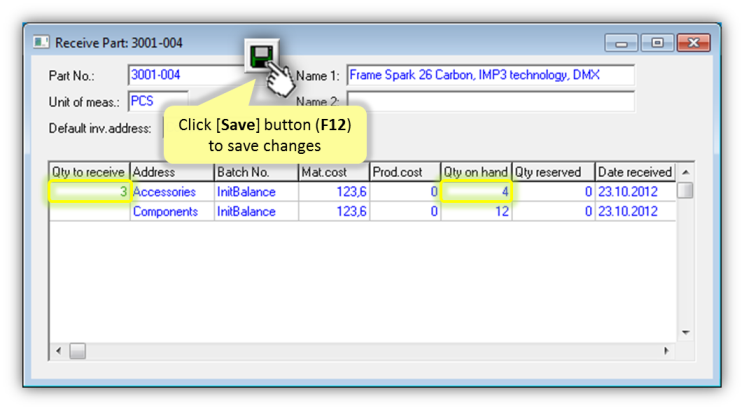The image size is (744, 410).
Task: Click Prod.cost 0 in Accessories row
Action: 405,192
